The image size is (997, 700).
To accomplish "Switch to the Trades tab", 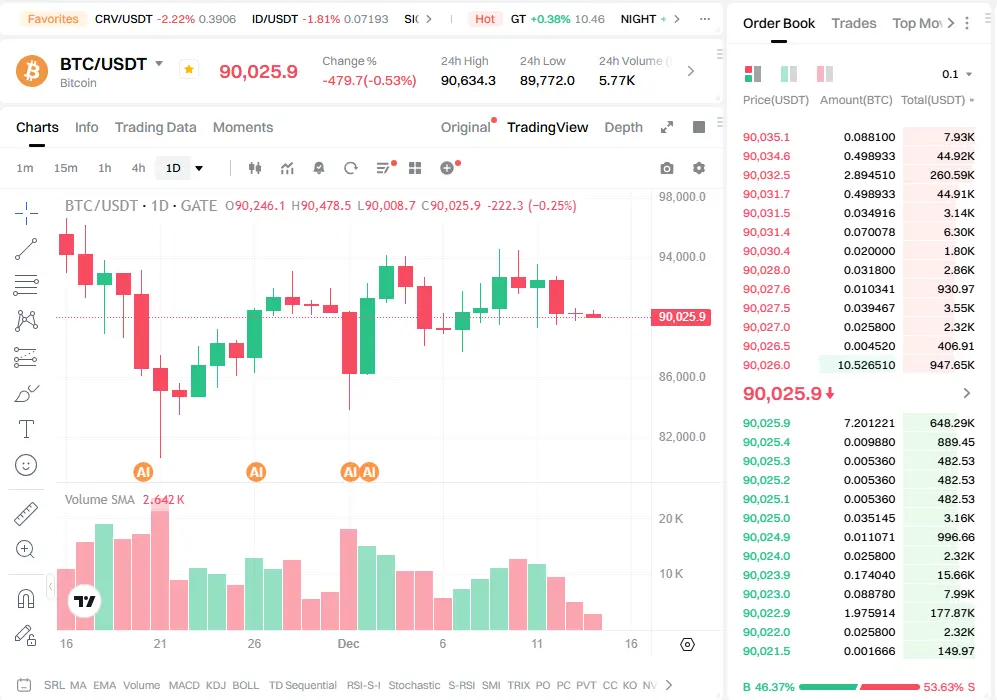I will [853, 23].
